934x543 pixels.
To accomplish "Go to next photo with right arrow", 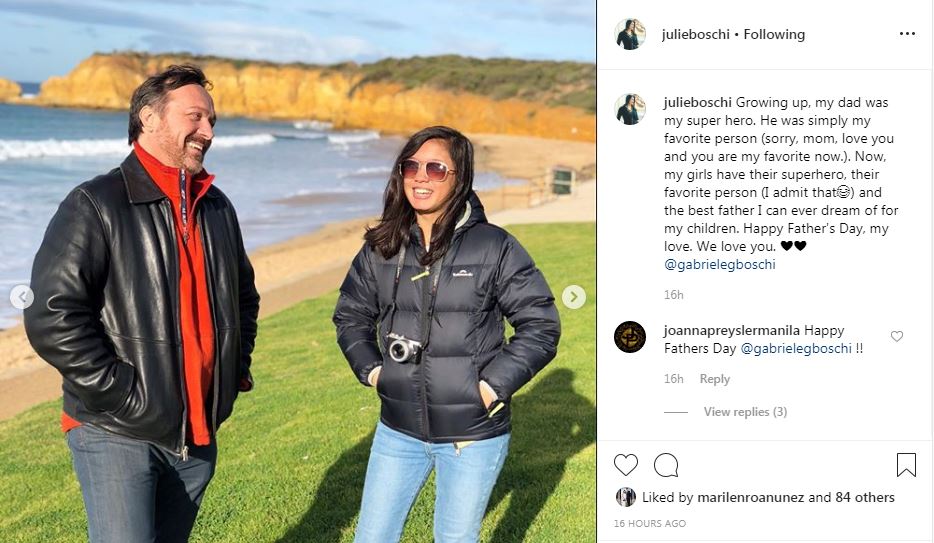I will click(574, 297).
